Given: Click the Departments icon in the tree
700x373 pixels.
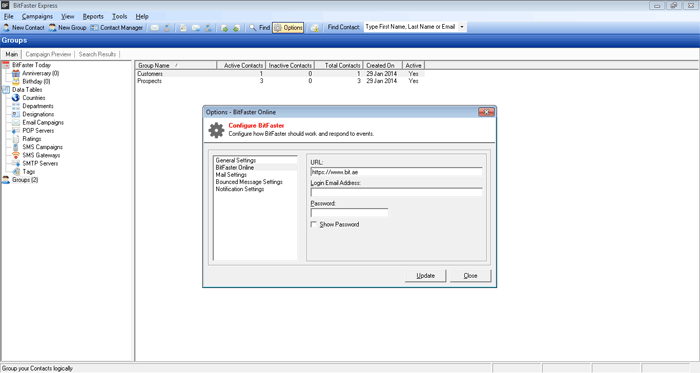Looking at the screenshot, I should pos(16,106).
